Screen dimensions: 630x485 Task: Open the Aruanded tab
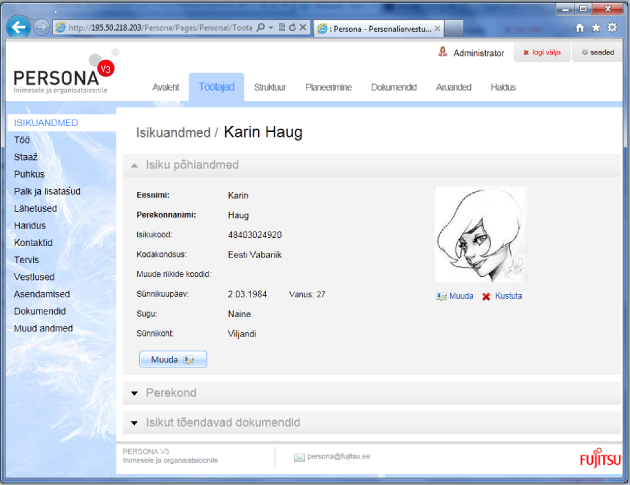click(x=453, y=88)
